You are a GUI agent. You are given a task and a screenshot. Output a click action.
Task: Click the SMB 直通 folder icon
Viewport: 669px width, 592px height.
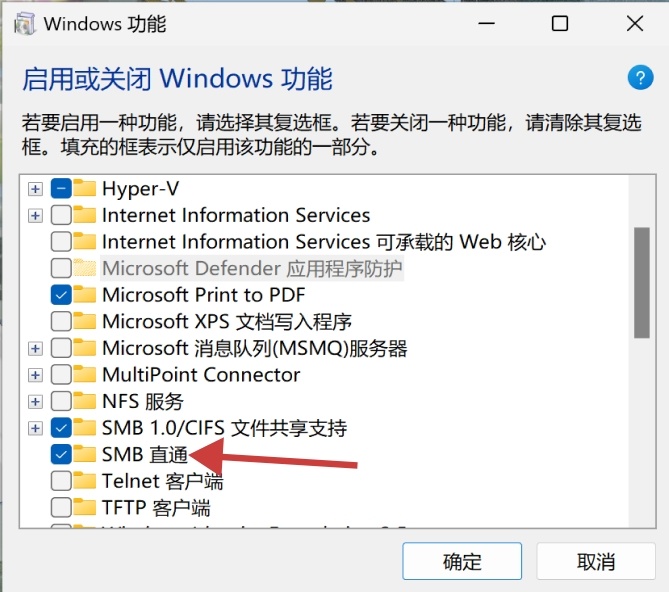(85, 455)
